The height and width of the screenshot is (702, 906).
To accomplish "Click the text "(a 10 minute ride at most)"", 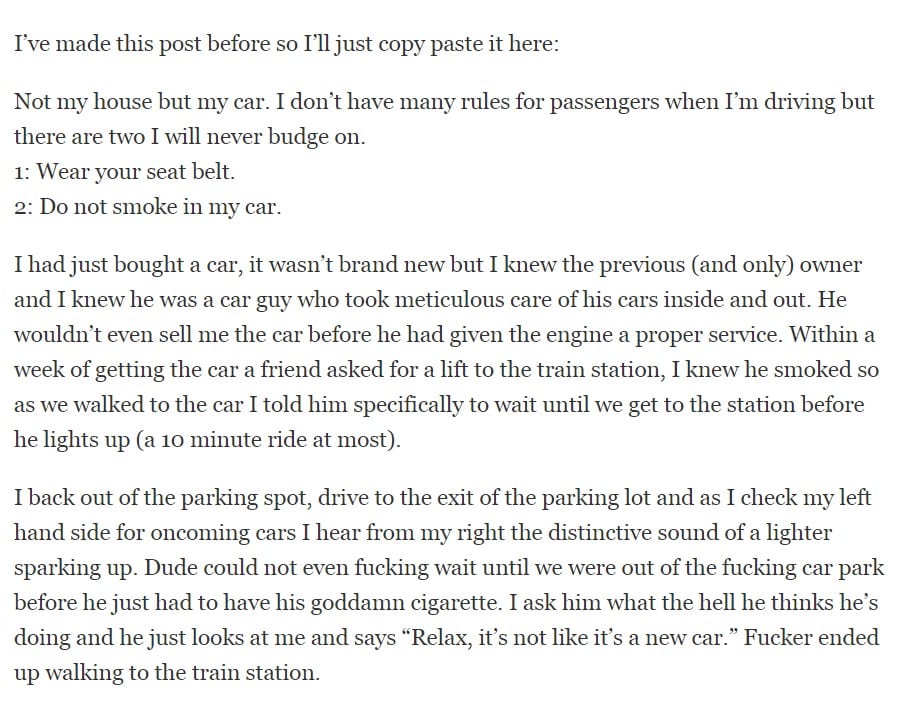I will 268,440.
